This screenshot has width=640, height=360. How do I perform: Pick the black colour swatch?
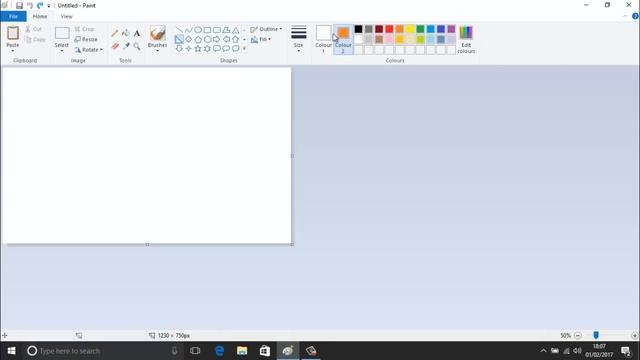pyautogui.click(x=358, y=29)
